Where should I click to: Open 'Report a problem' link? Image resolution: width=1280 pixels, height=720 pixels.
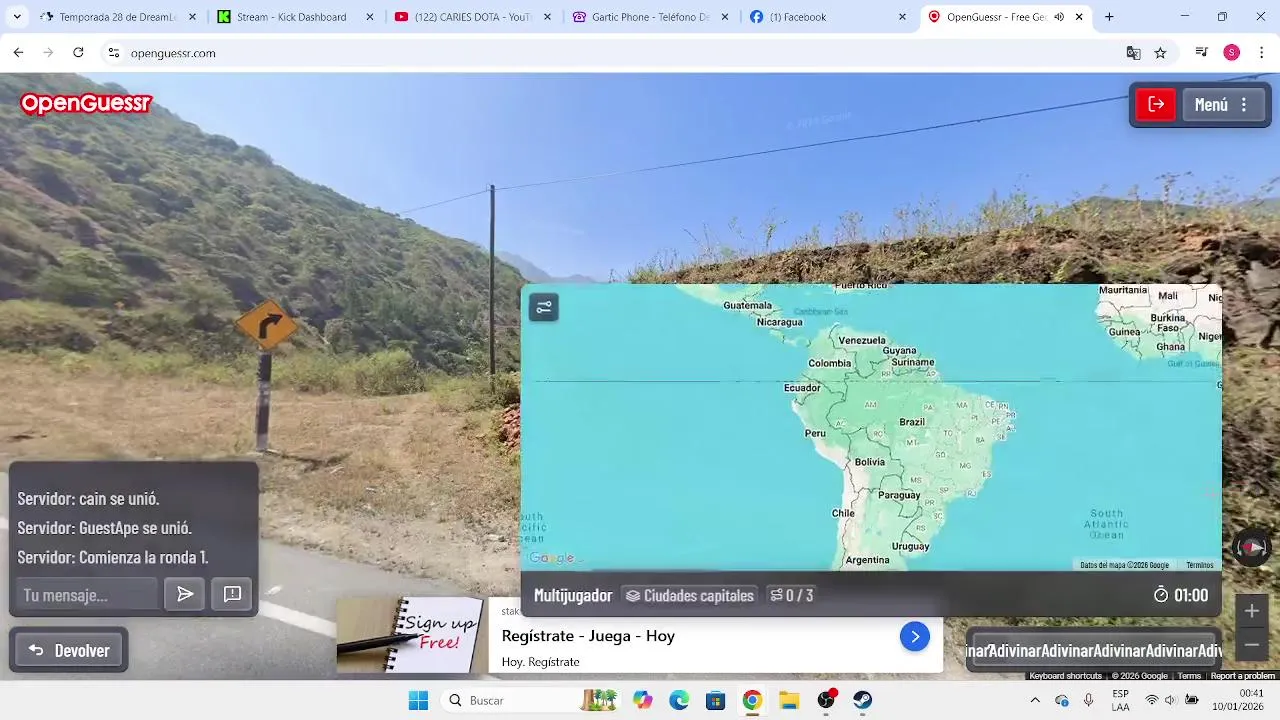click(1243, 676)
